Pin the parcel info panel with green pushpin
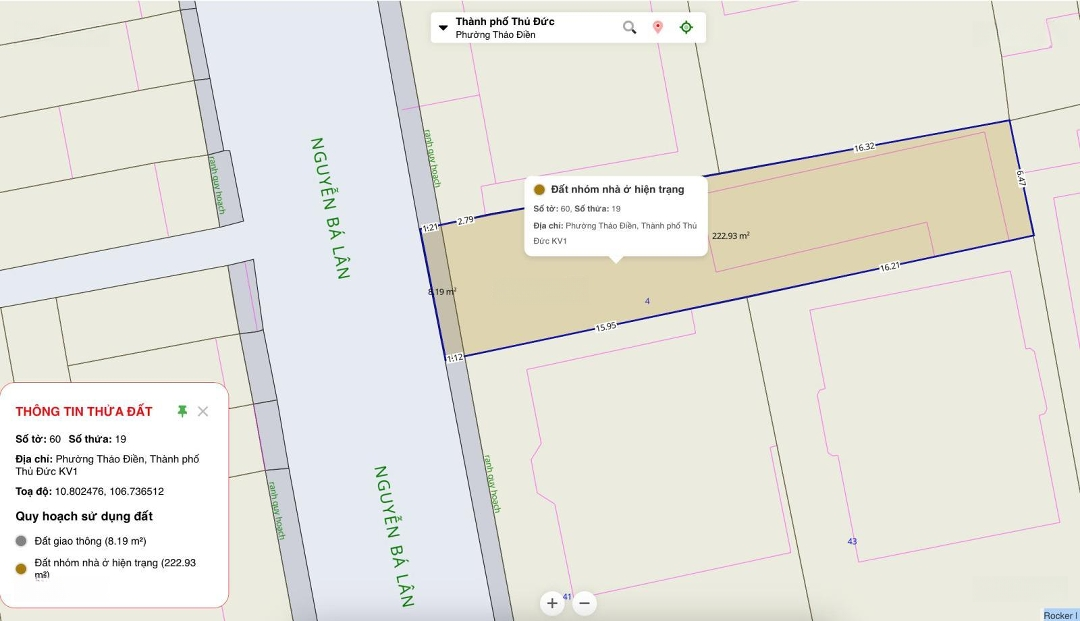 coord(182,411)
